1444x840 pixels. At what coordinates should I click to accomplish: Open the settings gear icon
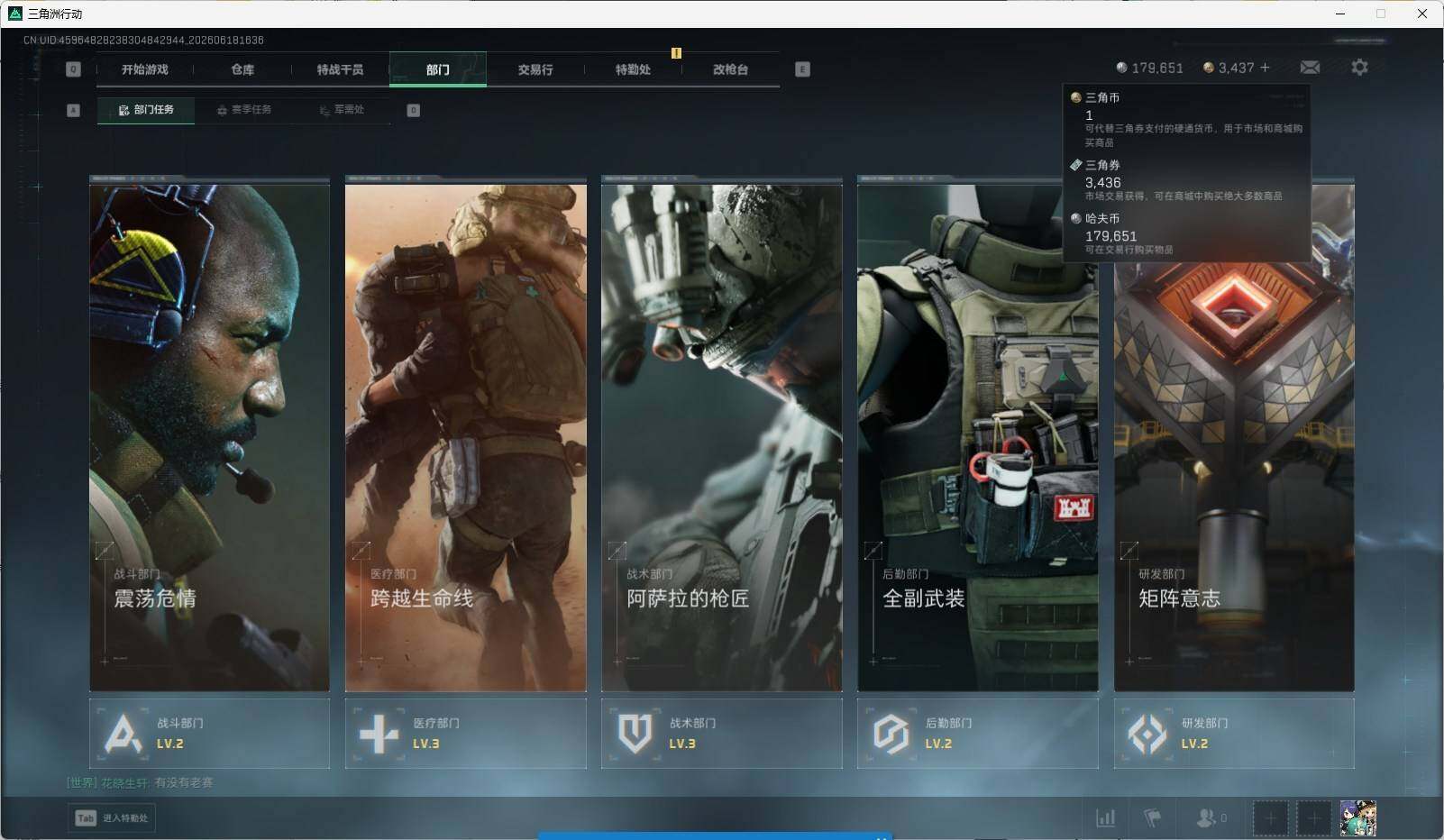(x=1359, y=68)
